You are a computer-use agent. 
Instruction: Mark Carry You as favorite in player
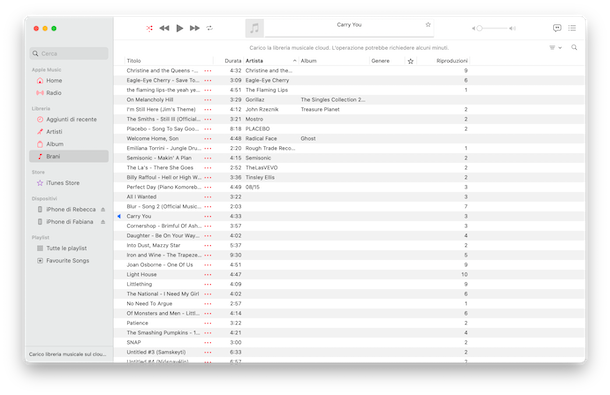coord(428,25)
